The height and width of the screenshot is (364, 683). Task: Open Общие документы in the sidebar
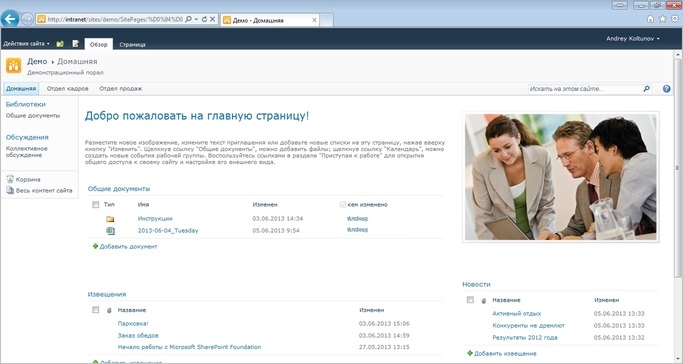point(33,116)
